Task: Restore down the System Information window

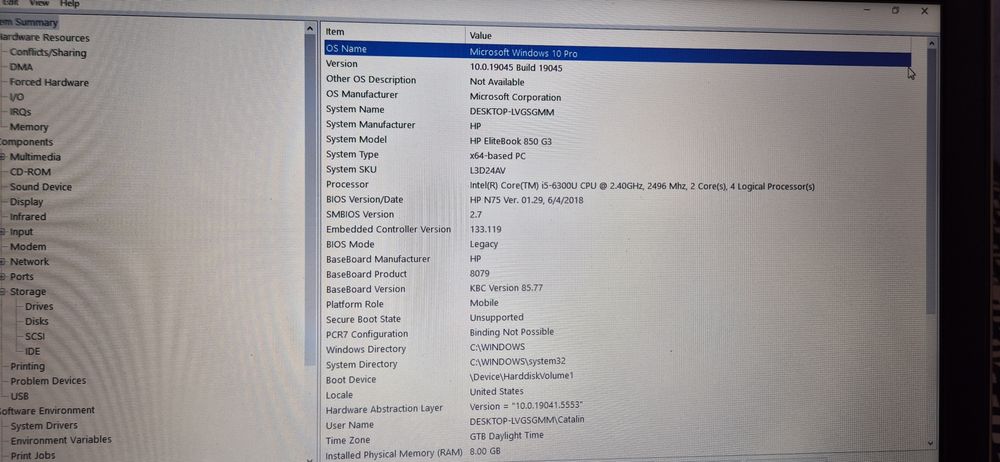Action: (895, 10)
